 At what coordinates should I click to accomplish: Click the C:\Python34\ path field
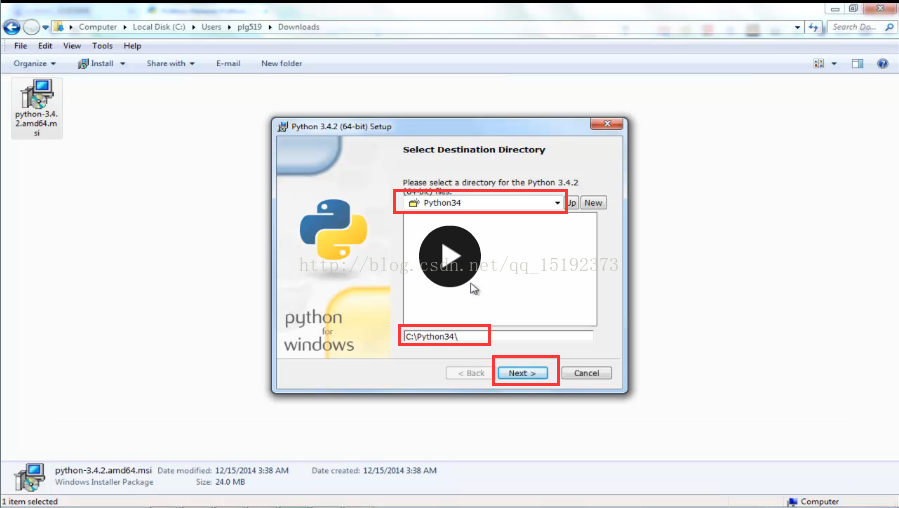coord(498,337)
